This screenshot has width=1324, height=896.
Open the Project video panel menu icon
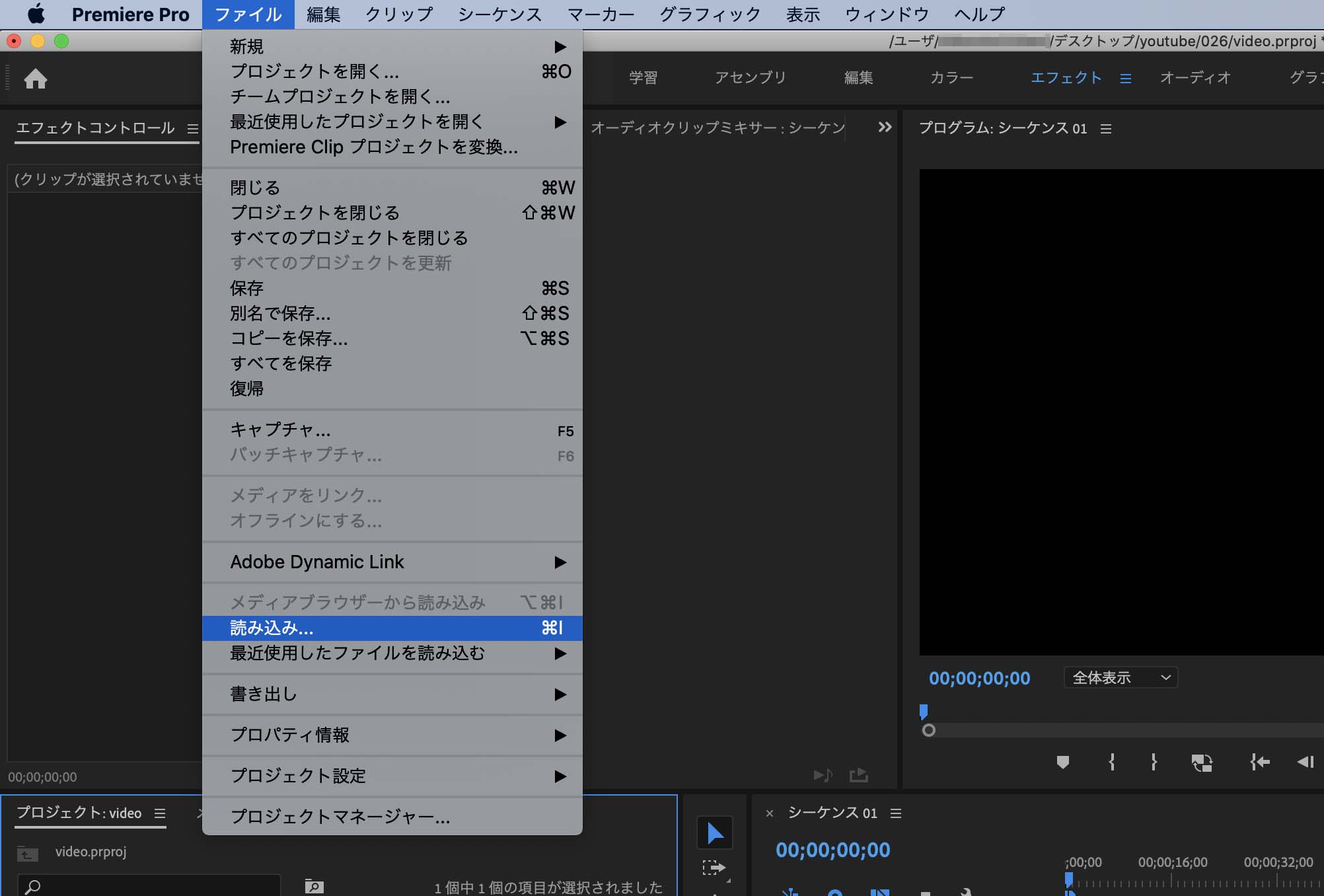(160, 813)
